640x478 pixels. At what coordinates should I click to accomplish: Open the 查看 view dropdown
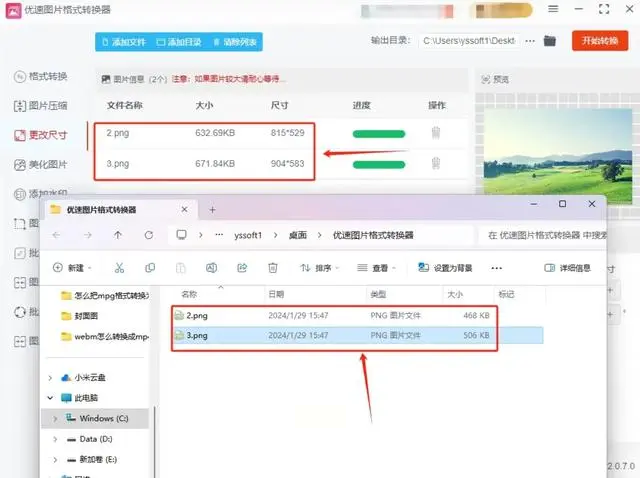(376, 268)
